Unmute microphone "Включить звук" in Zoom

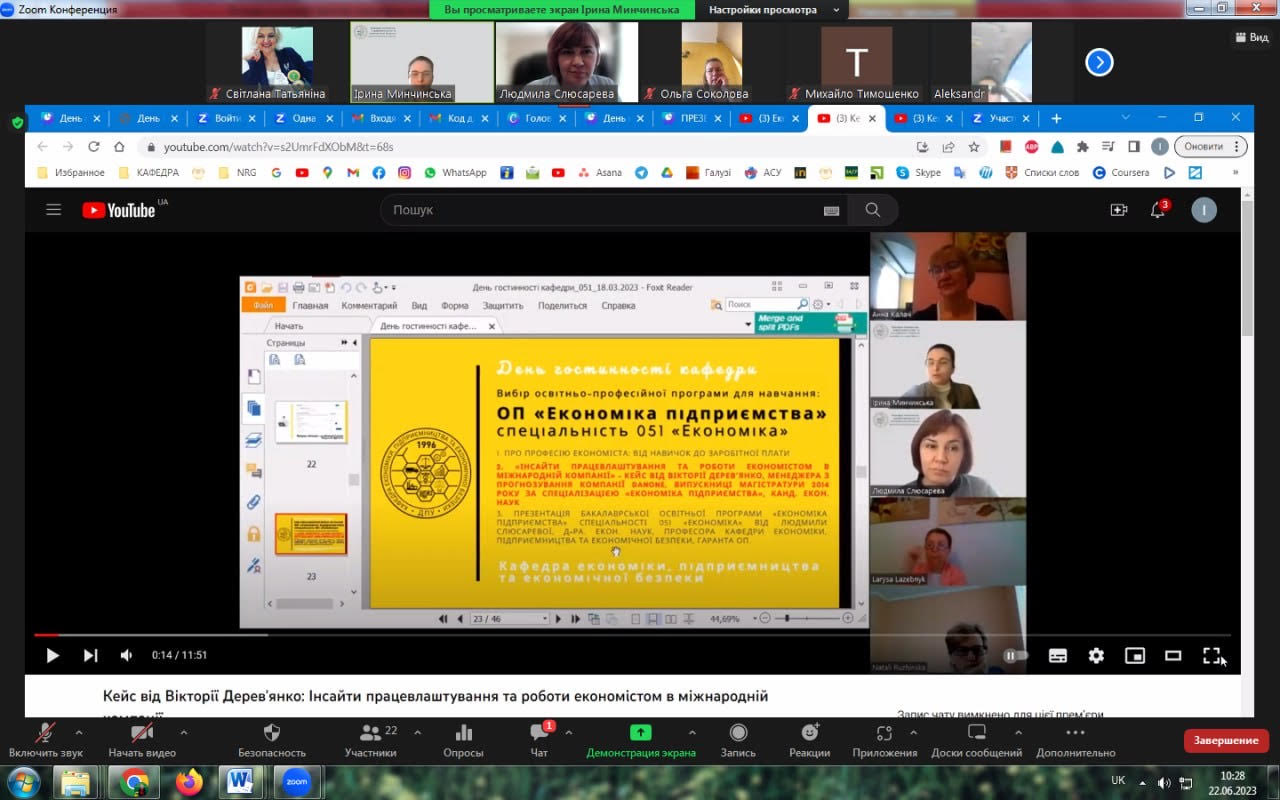click(x=46, y=741)
